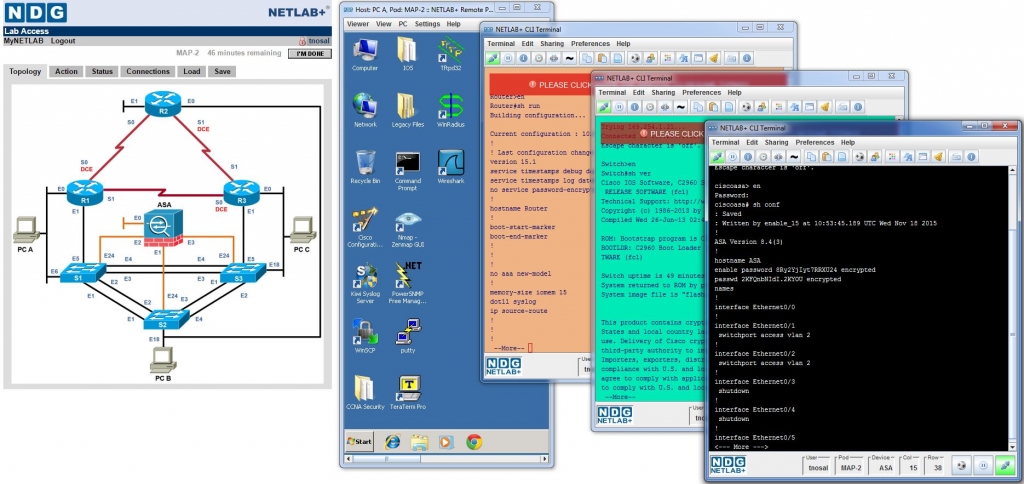Open Terminal menu in ASA terminal window
Screen dimensions: 1024x484
click(x=726, y=142)
